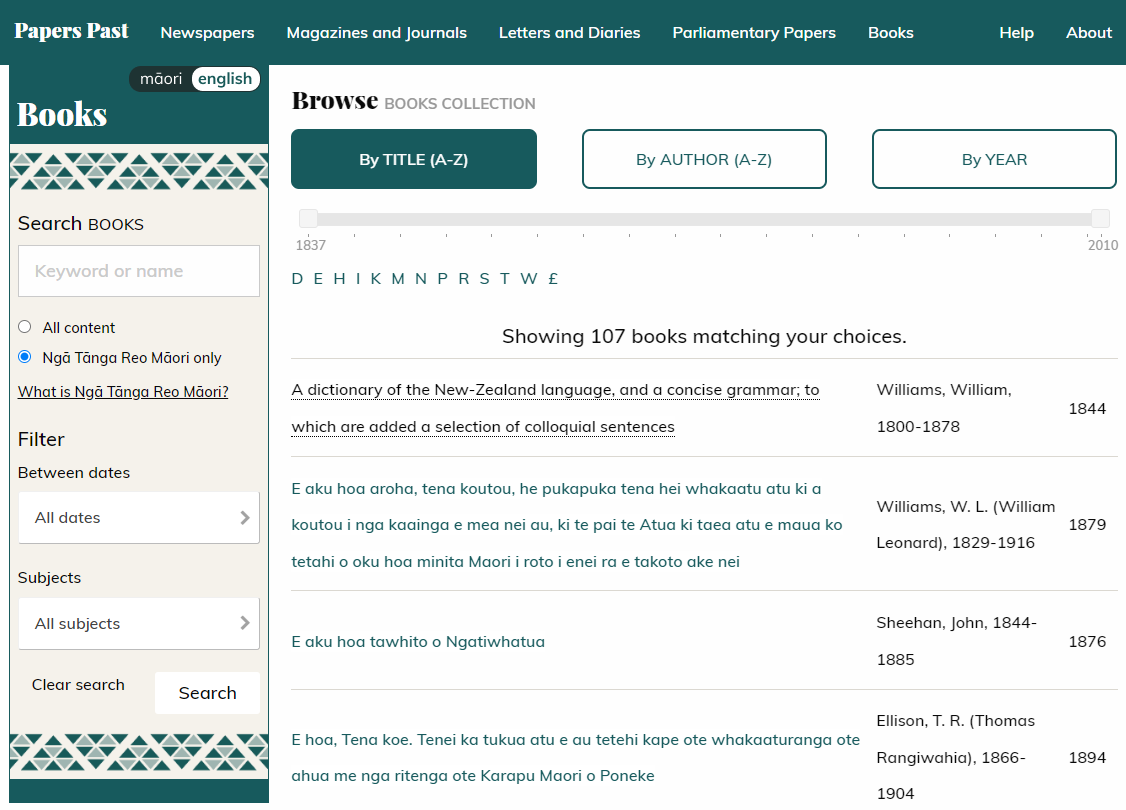Open the Help page
1126x810 pixels.
(1016, 32)
